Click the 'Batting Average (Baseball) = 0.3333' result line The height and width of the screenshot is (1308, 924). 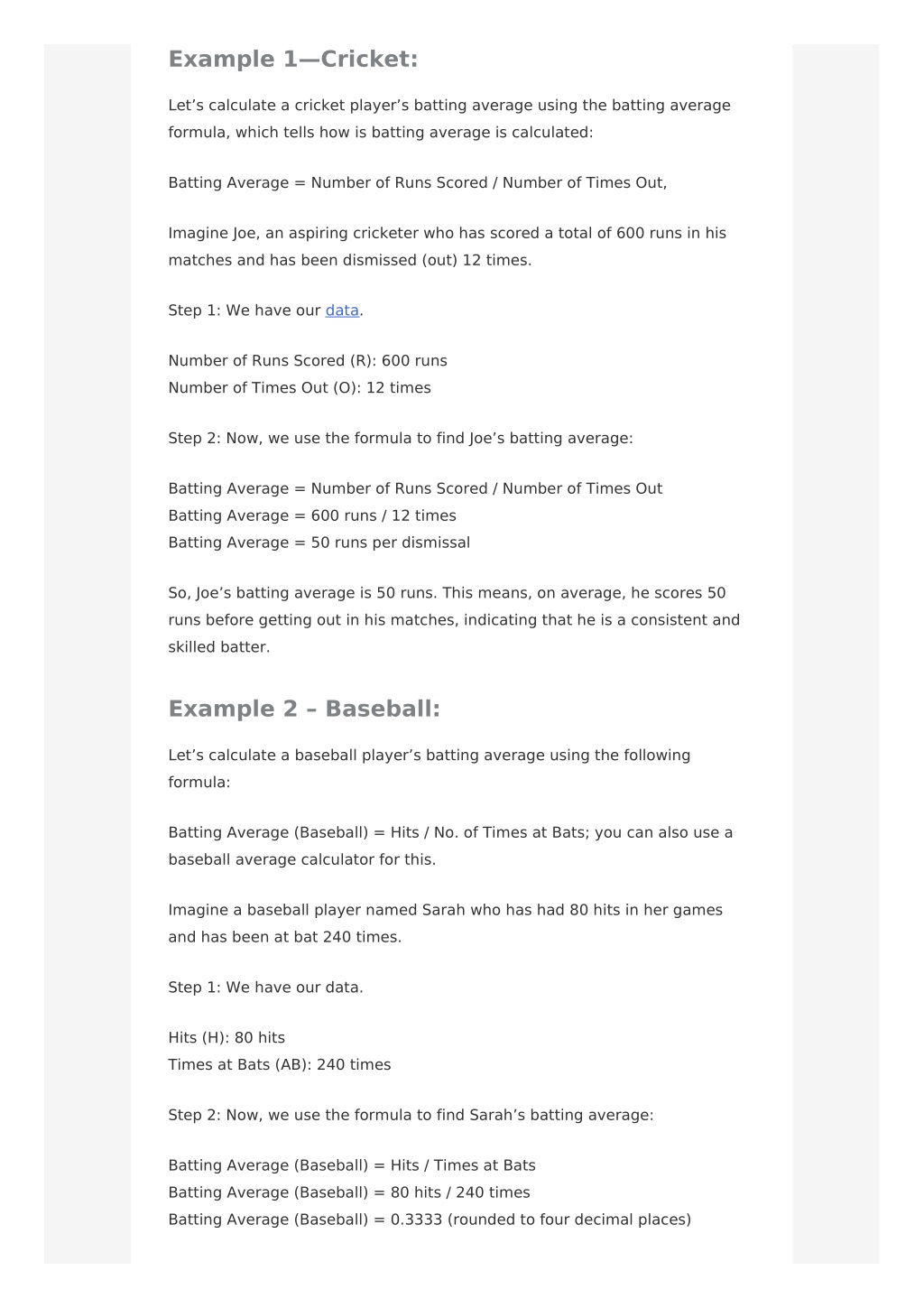coord(430,1220)
